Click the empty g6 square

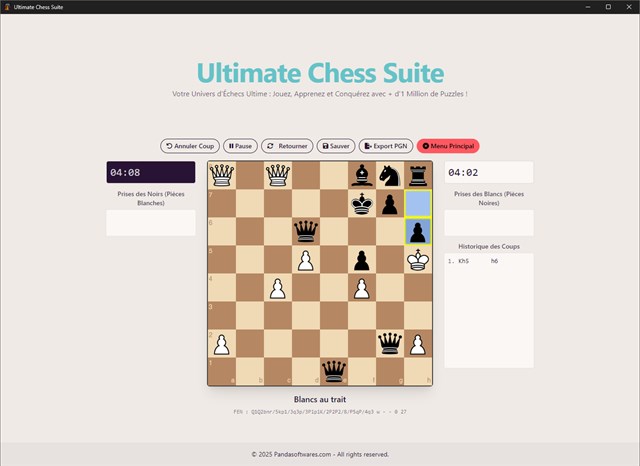390,231
